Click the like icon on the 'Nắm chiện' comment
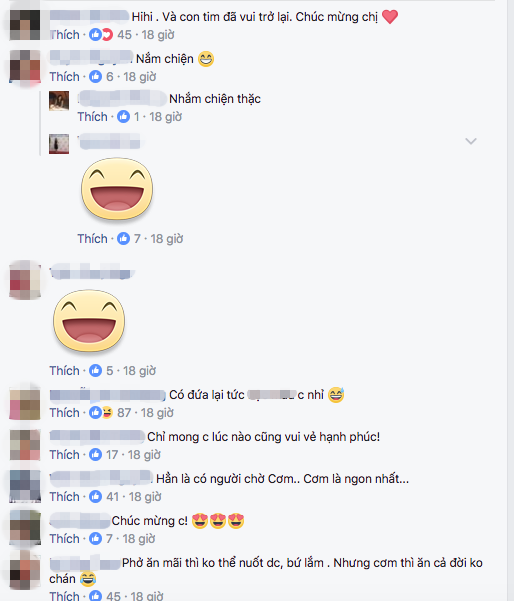 point(95,77)
